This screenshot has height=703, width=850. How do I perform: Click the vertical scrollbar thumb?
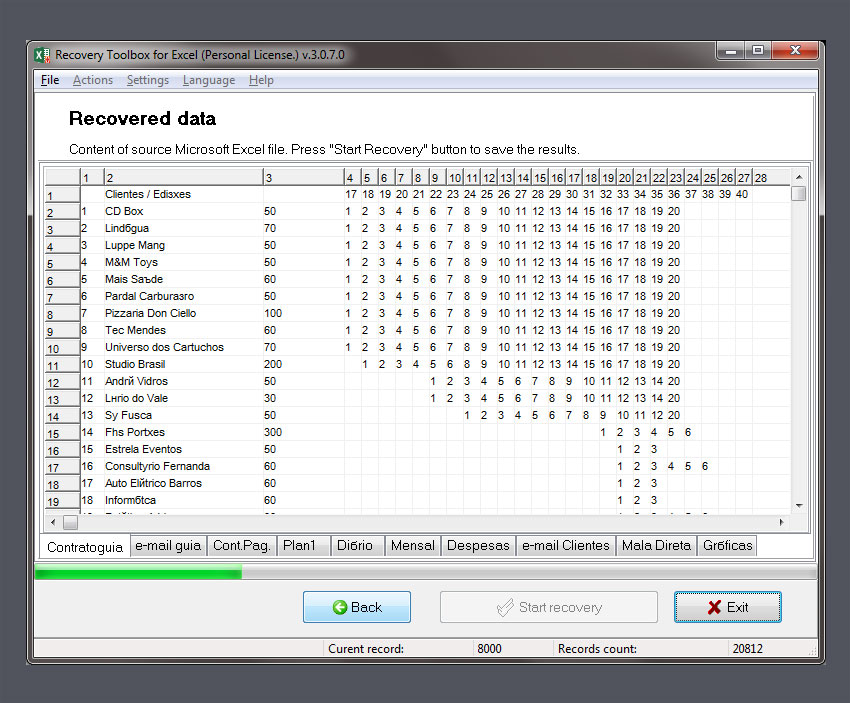799,193
